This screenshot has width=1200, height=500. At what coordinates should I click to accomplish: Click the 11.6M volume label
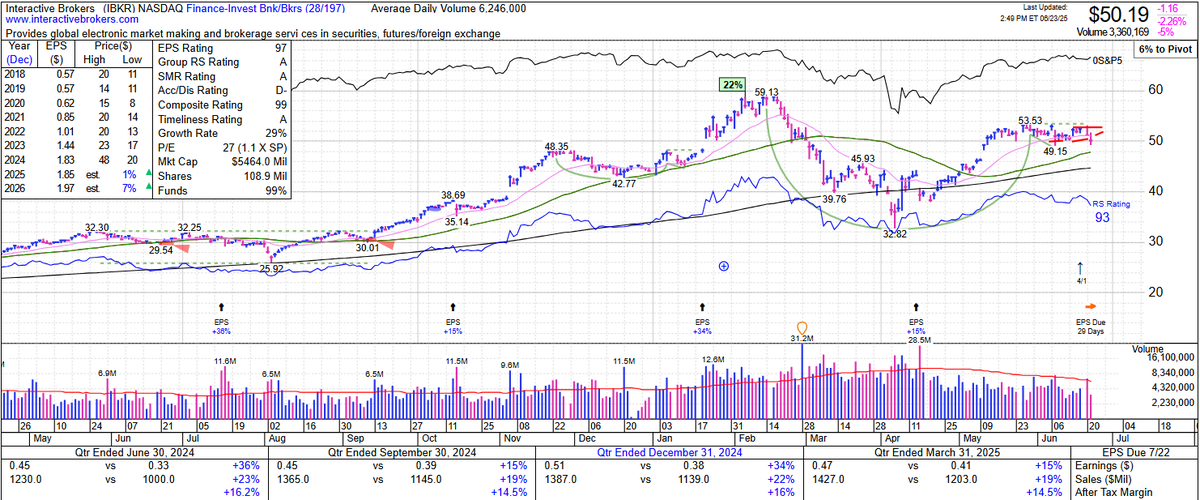224,360
